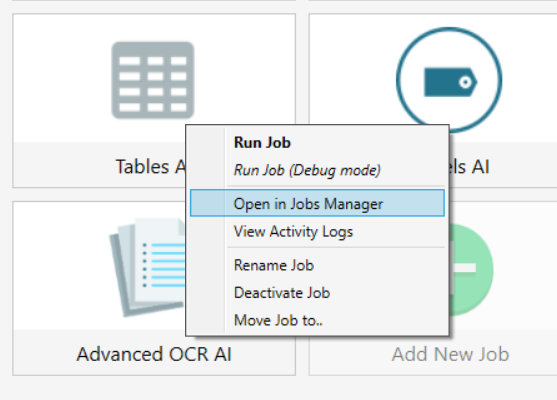The width and height of the screenshot is (557, 400).
Task: Click the Tables AI grid icon
Action: [x=153, y=80]
